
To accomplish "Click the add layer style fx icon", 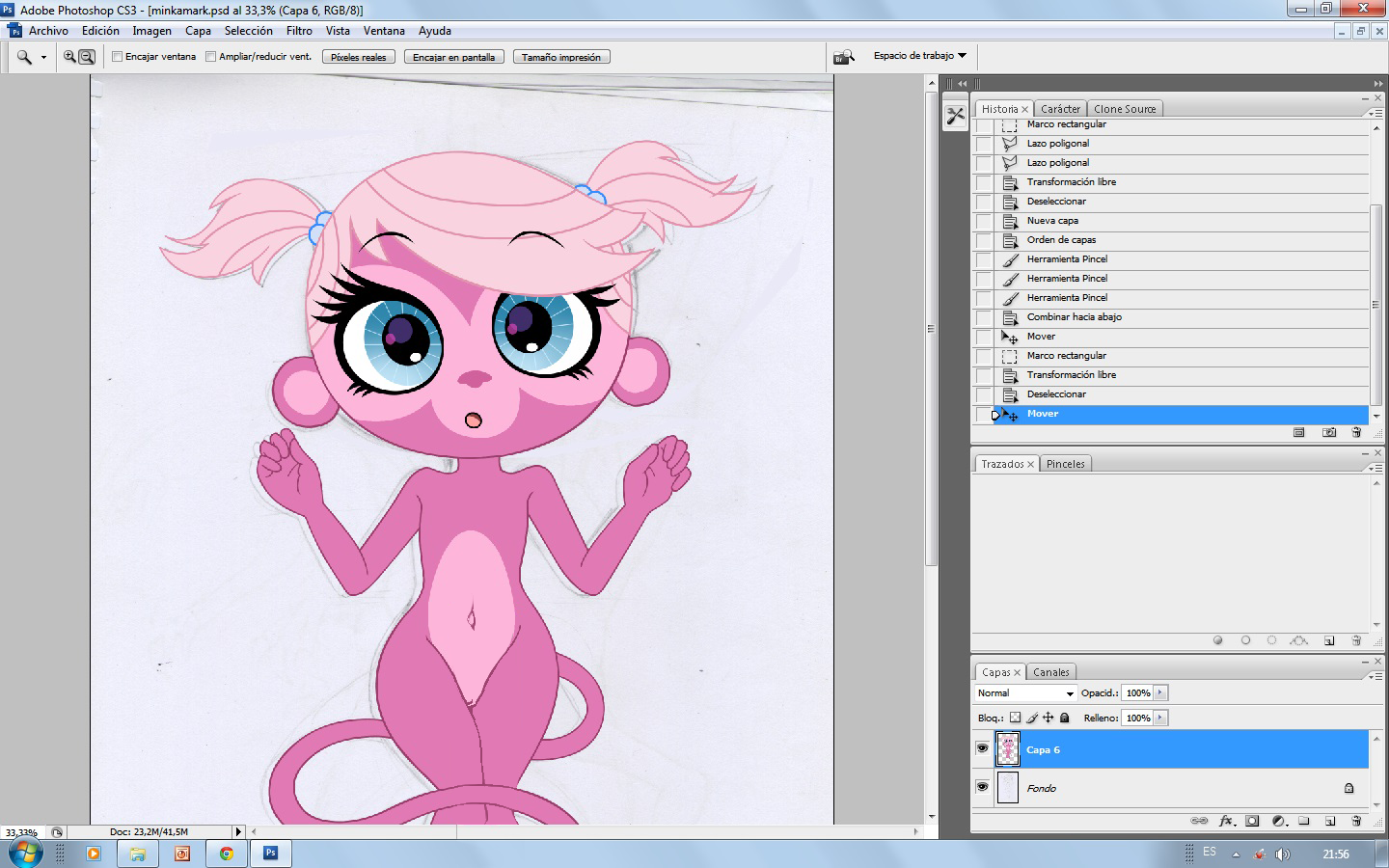I will pos(1226,822).
